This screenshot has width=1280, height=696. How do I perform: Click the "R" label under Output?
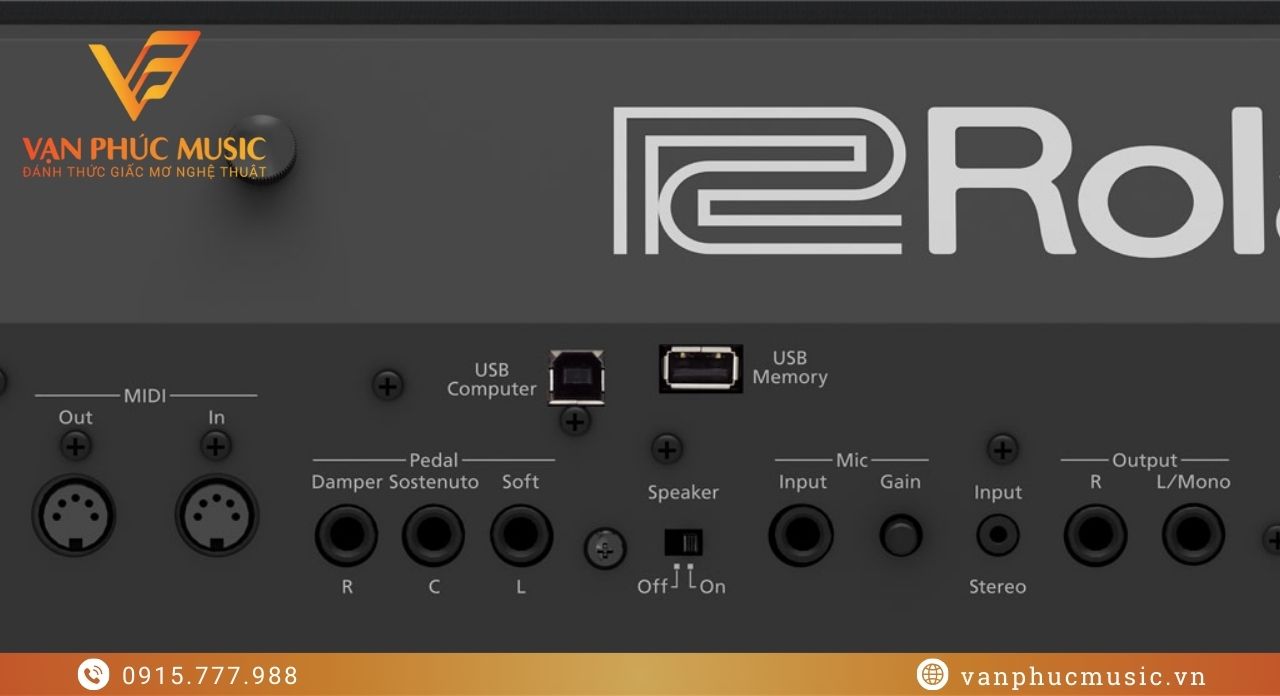[1095, 482]
